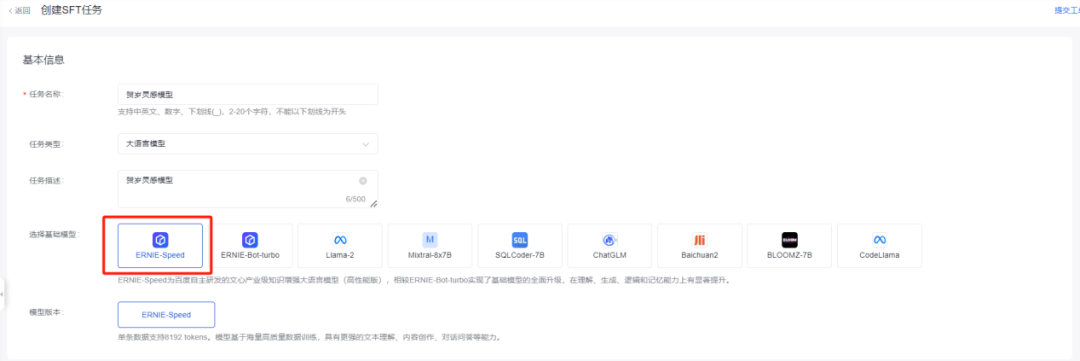
Task: Expand the 任务类型 chevron arrow
Action: click(366, 144)
